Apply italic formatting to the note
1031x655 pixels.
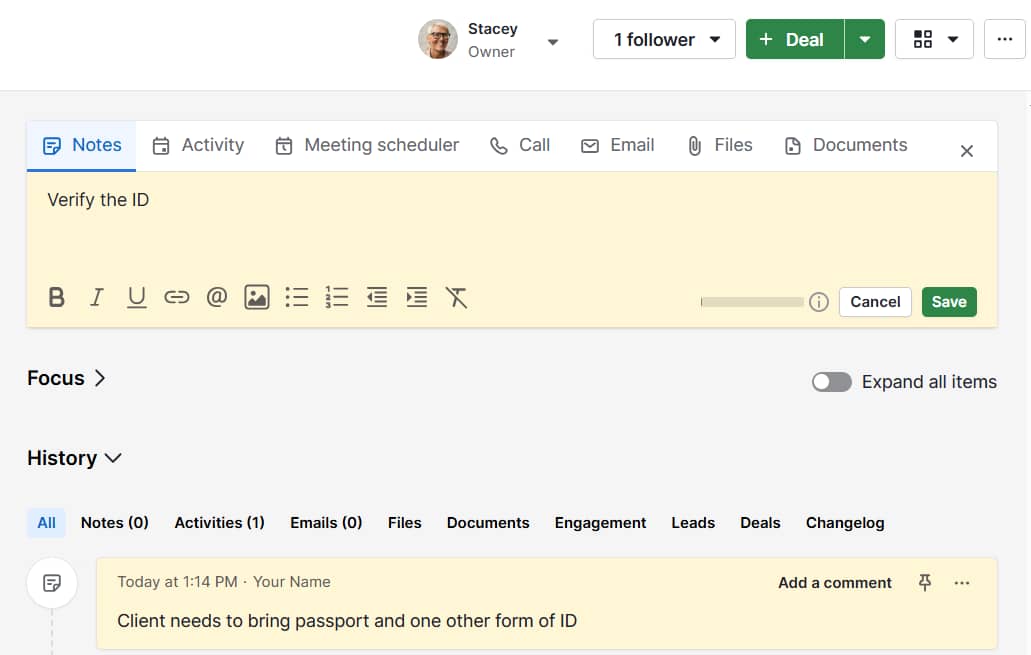click(x=96, y=297)
